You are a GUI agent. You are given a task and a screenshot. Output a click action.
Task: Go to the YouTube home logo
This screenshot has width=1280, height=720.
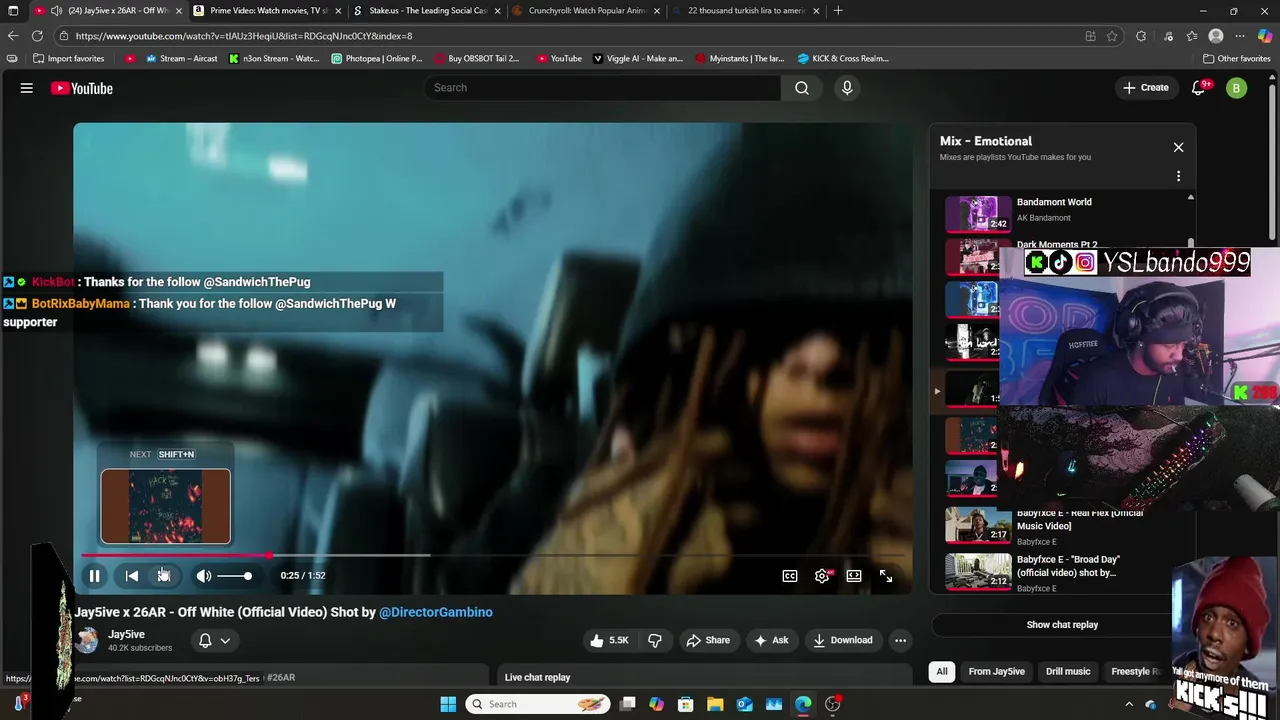coord(82,88)
